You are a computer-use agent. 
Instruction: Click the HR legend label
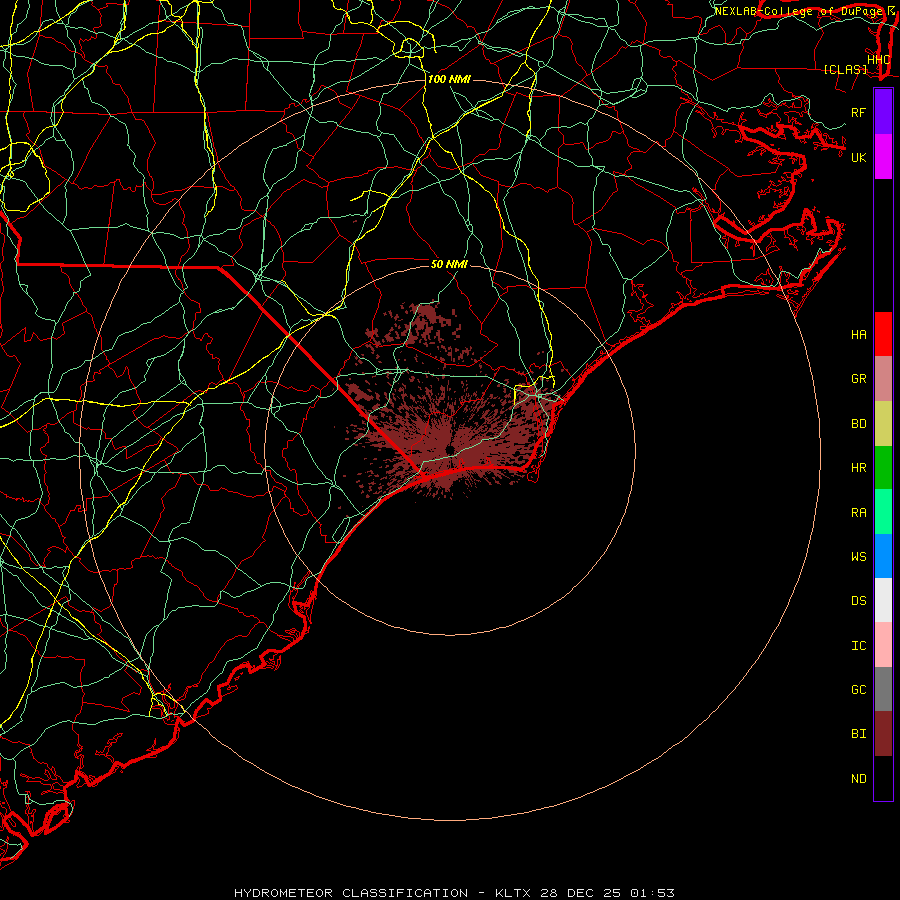tap(858, 468)
